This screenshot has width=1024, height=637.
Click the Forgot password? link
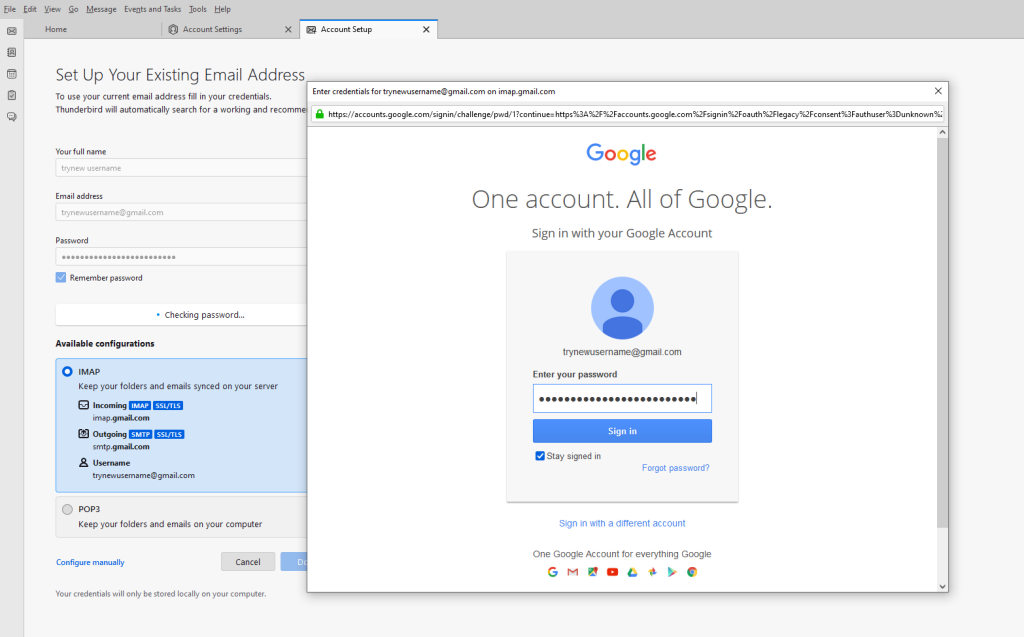coord(675,468)
